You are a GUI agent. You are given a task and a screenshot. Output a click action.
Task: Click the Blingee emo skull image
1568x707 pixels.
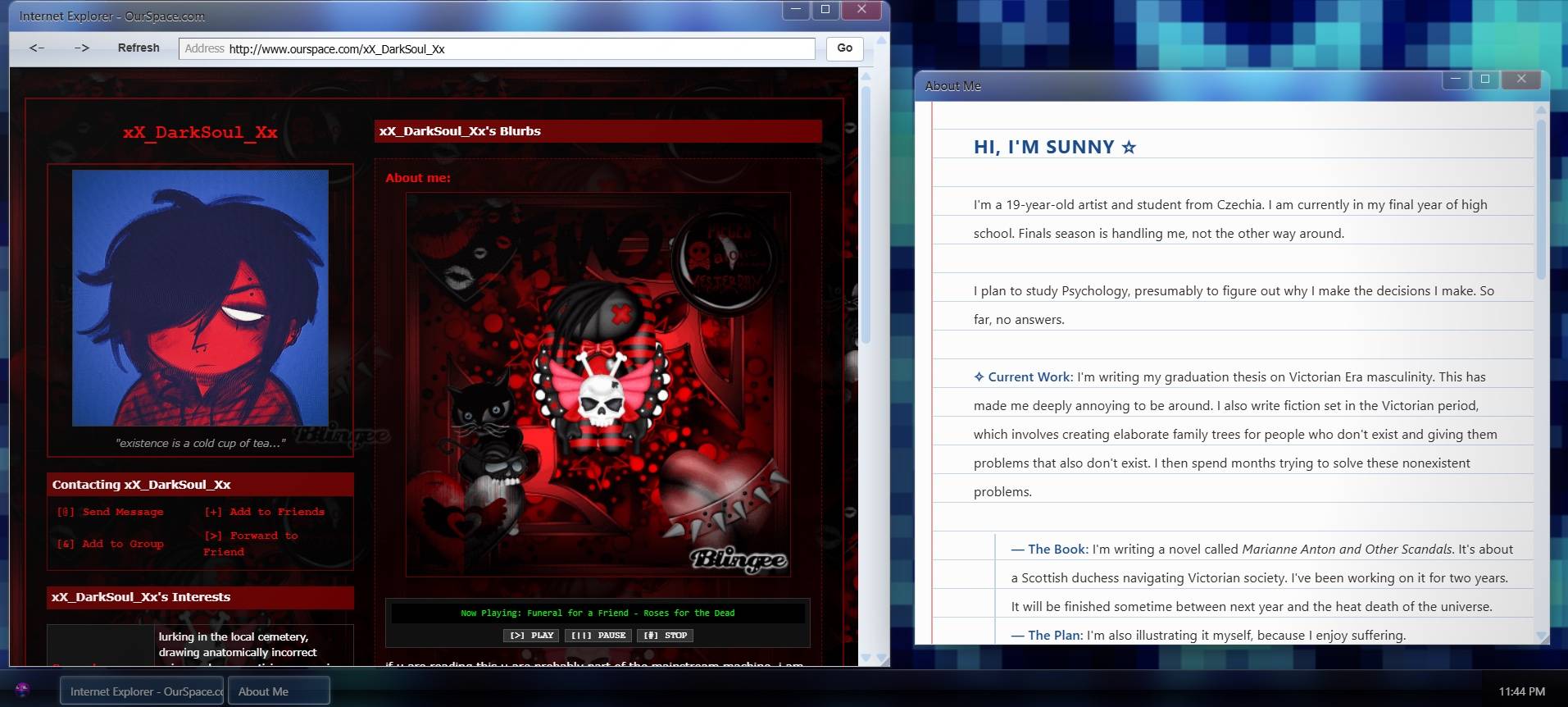pyautogui.click(x=598, y=385)
